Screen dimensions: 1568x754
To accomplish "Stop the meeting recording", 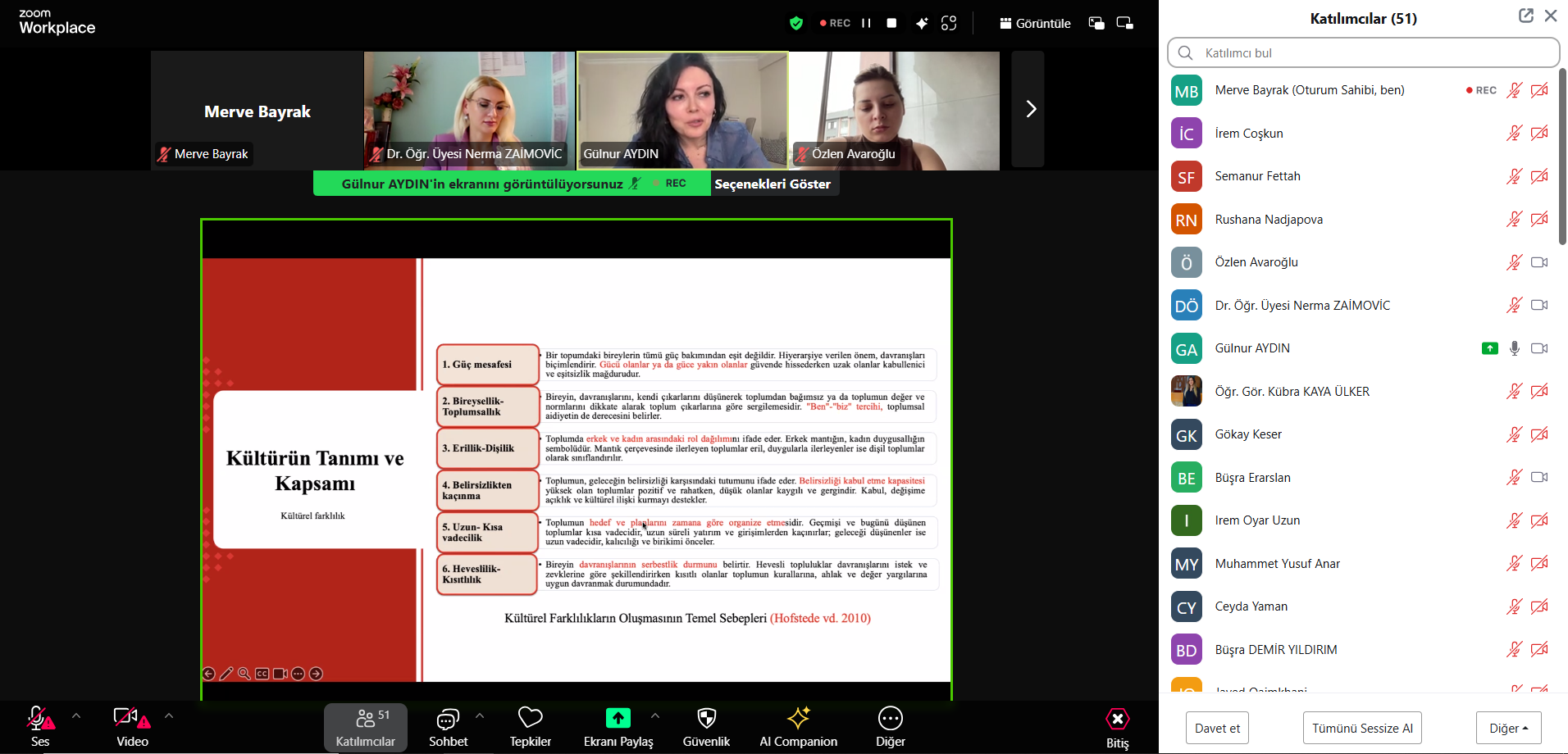I will 891,23.
